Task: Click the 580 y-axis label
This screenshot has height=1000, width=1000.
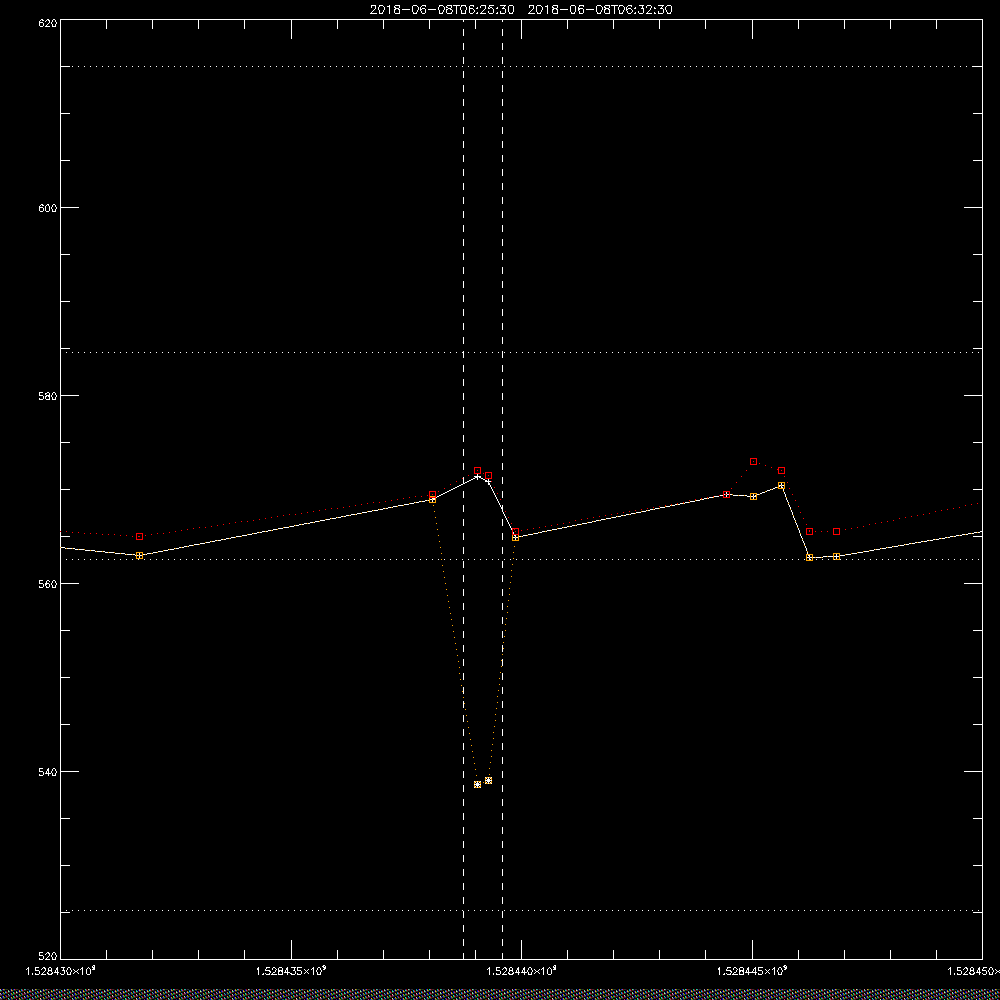Action: [49, 395]
